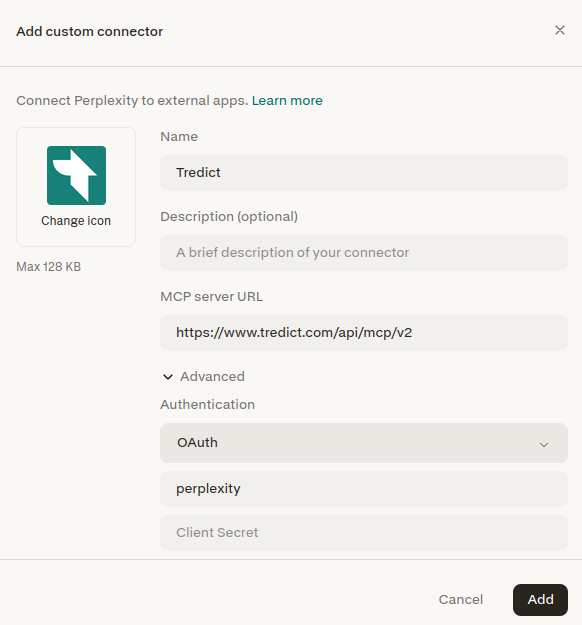Click the Description (optional) label
This screenshot has height=625, width=582.
(x=229, y=216)
